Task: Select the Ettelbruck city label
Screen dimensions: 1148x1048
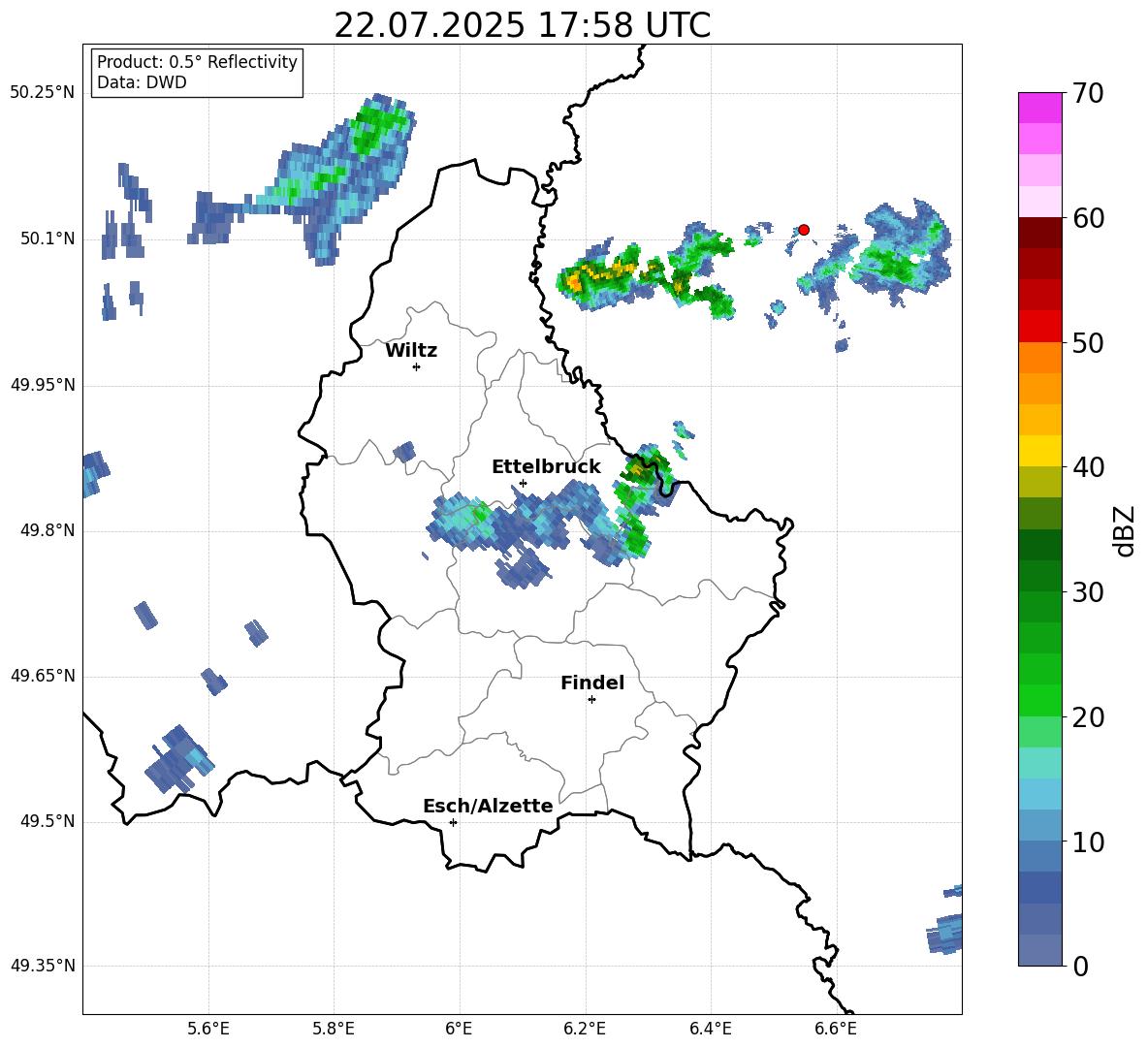Action: click(546, 467)
